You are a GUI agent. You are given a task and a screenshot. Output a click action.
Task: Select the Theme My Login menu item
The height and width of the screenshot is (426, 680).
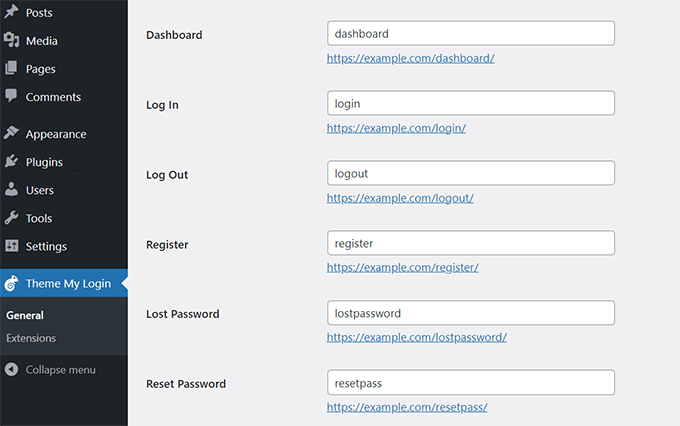point(64,283)
